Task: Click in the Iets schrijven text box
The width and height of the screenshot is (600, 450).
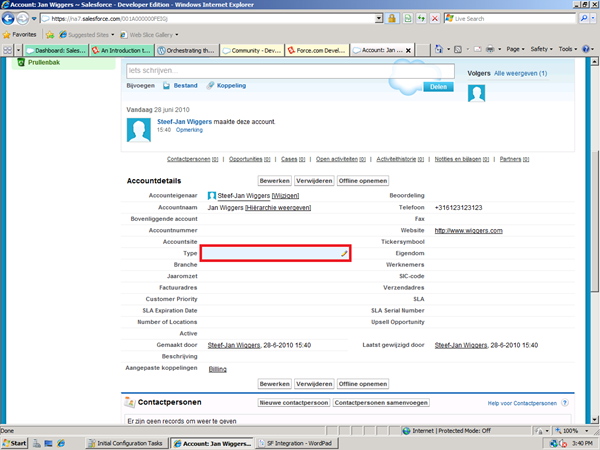Action: 290,71
